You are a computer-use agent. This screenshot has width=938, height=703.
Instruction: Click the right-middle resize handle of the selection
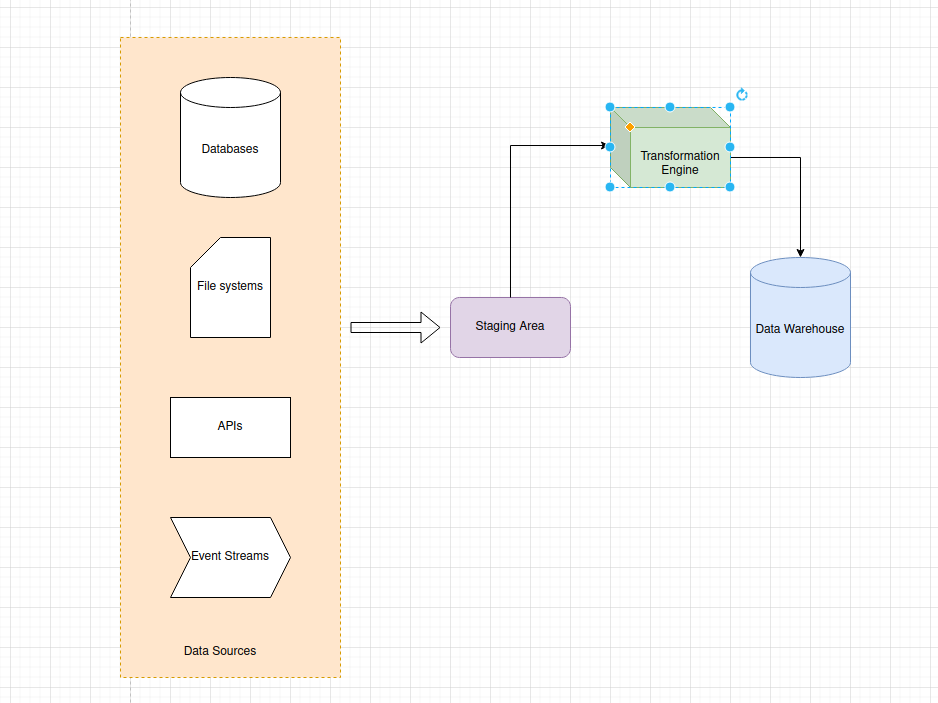click(730, 147)
